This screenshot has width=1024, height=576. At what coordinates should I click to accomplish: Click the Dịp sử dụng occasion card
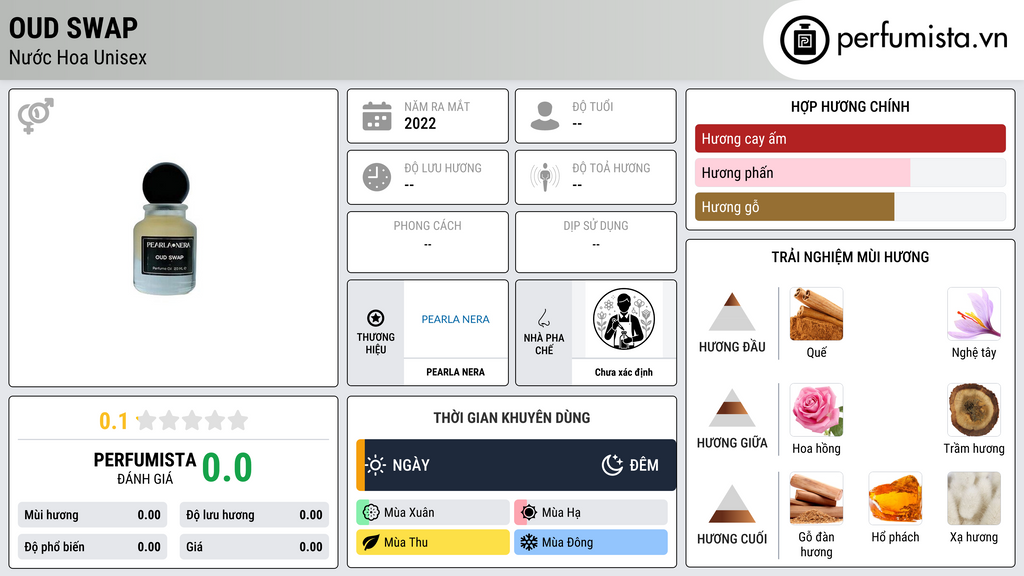point(596,242)
